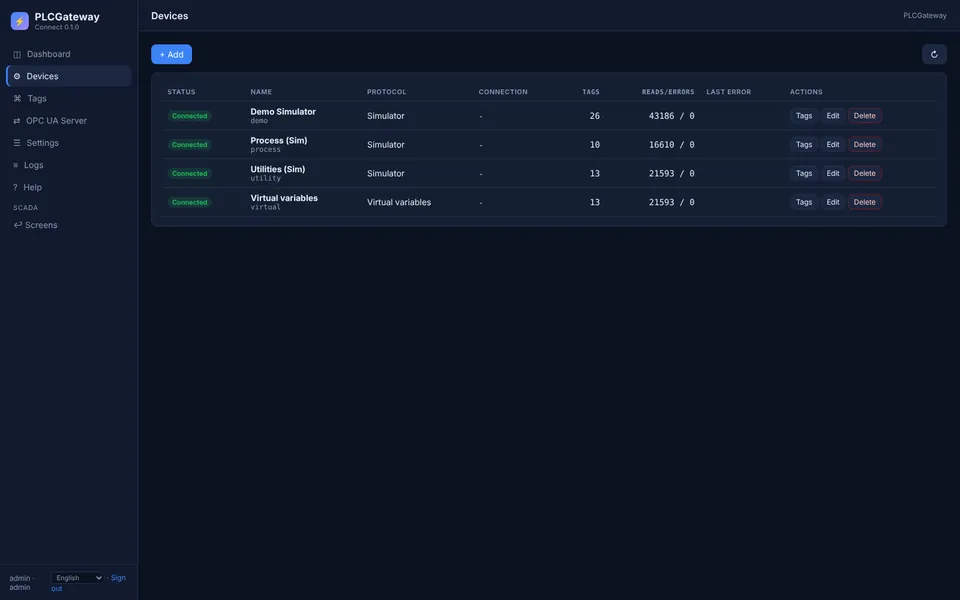960x600 pixels.
Task: Click the Connected badge for Utilities (Sim)
Action: pyautogui.click(x=190, y=173)
